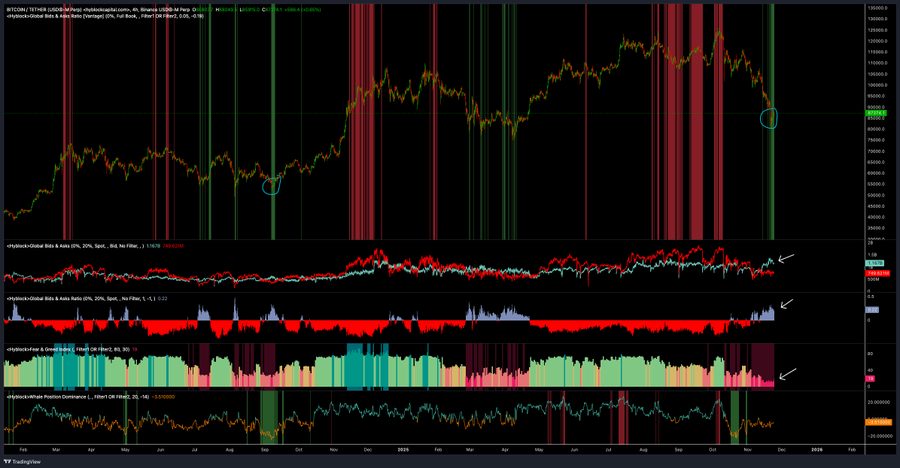Click the 0.22 ratio value tag
Screen dimensions: 900x468
[x=872, y=310]
